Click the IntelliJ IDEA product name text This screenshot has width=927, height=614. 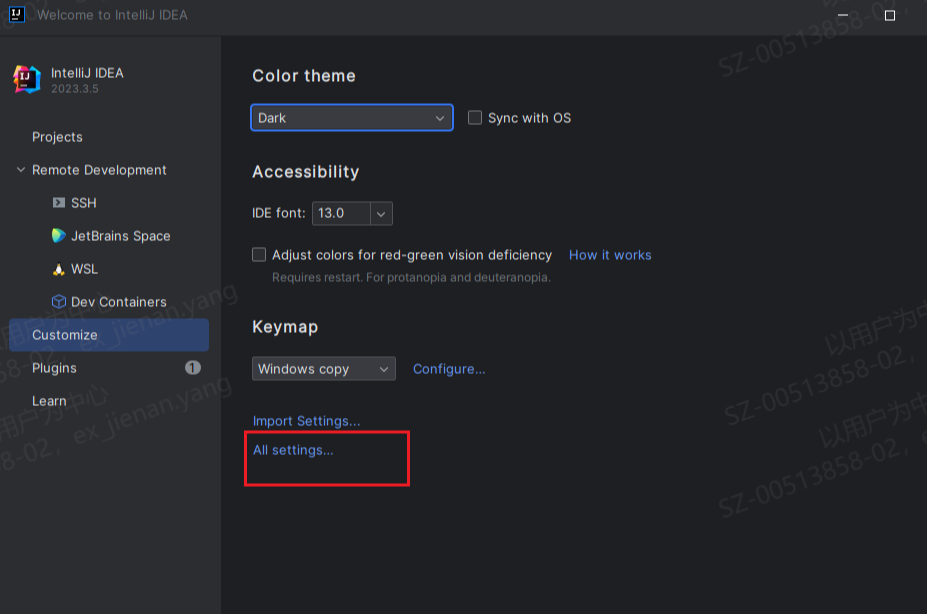[87, 73]
